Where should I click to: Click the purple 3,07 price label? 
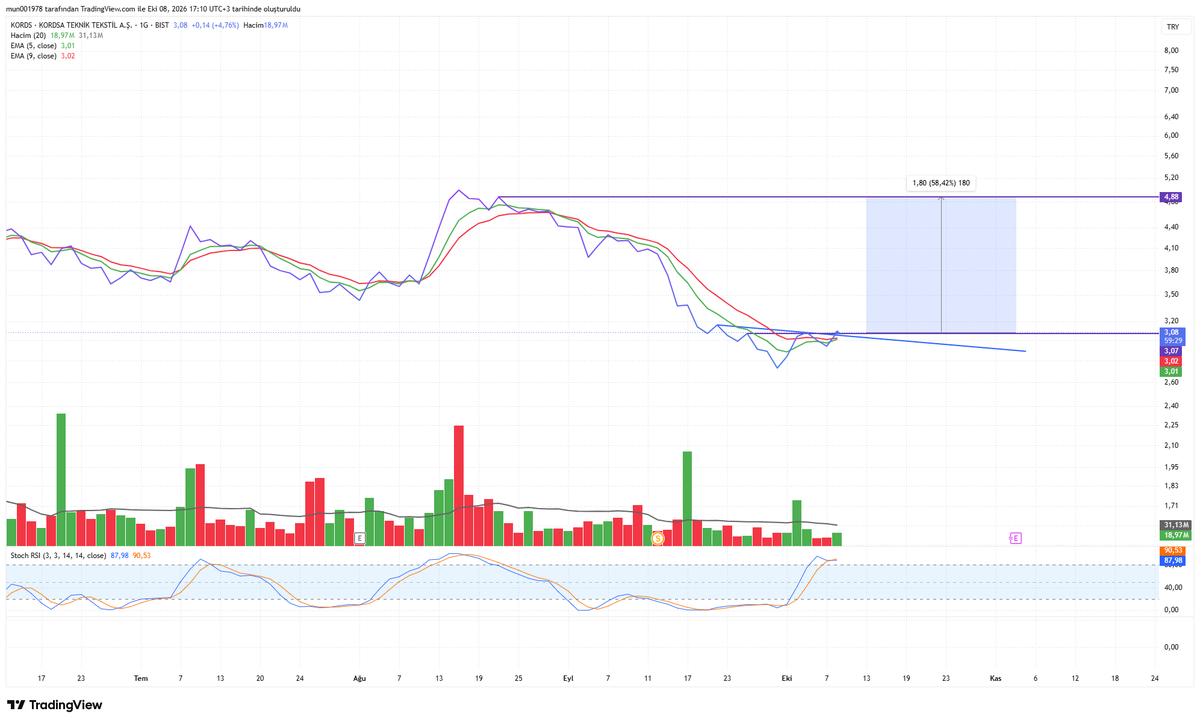tap(1171, 351)
